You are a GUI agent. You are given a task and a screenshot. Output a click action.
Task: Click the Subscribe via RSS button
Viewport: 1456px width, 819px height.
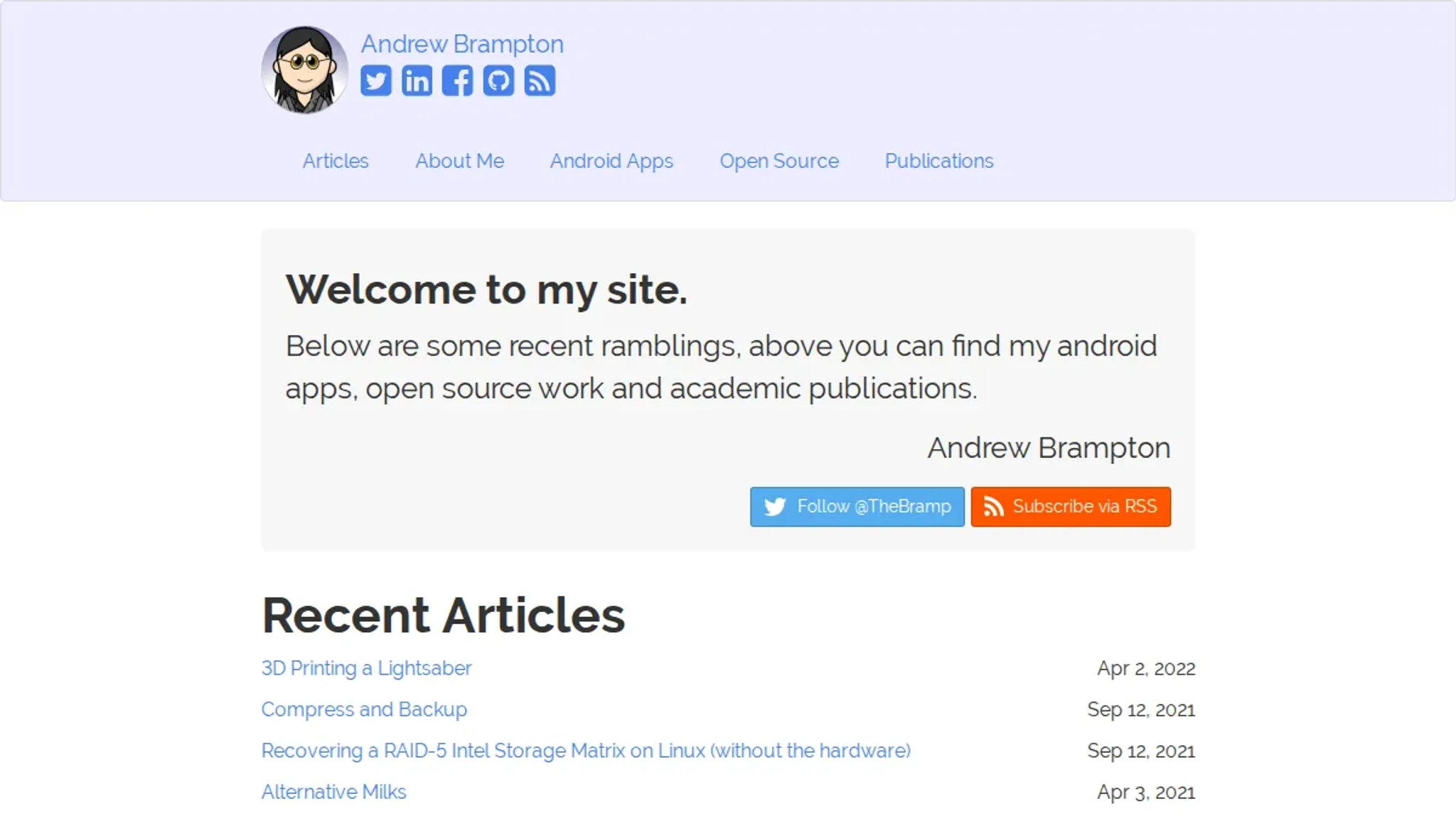pos(1071,507)
